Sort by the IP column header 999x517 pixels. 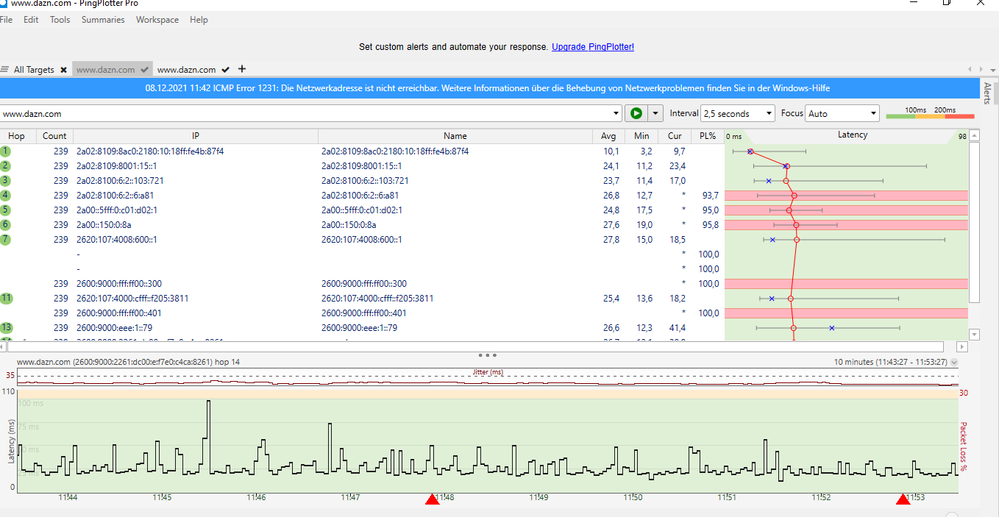point(196,136)
